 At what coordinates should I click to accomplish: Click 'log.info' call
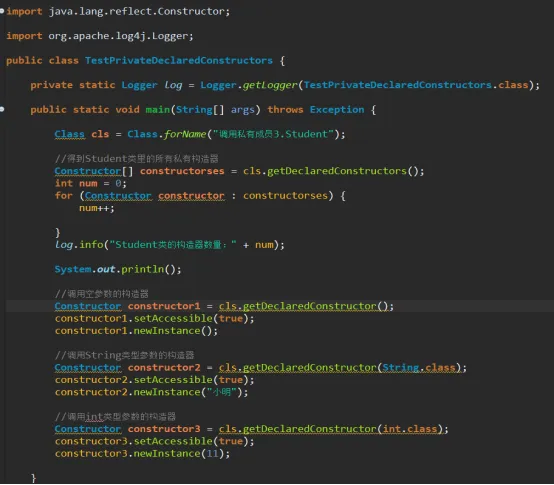[79, 244]
